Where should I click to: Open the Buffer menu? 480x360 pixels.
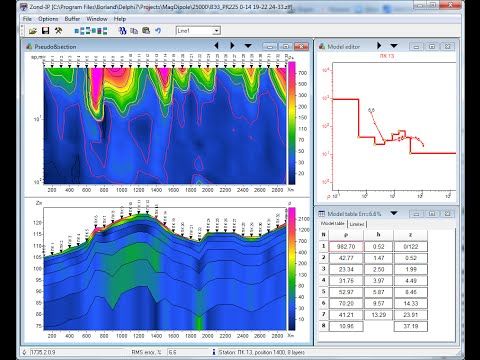pos(72,19)
